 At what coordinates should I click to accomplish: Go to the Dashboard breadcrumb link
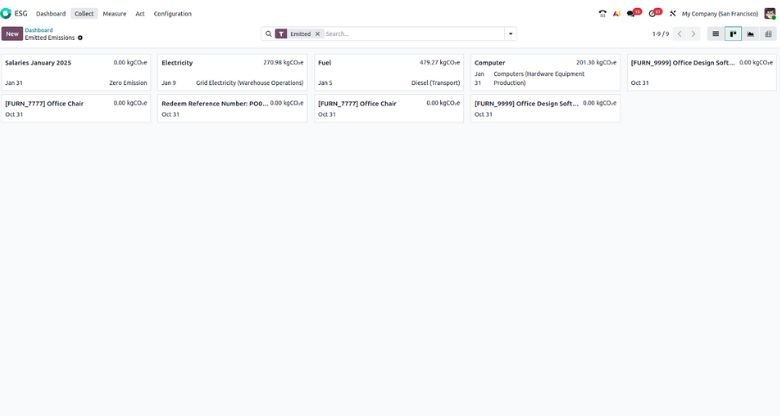[39, 30]
